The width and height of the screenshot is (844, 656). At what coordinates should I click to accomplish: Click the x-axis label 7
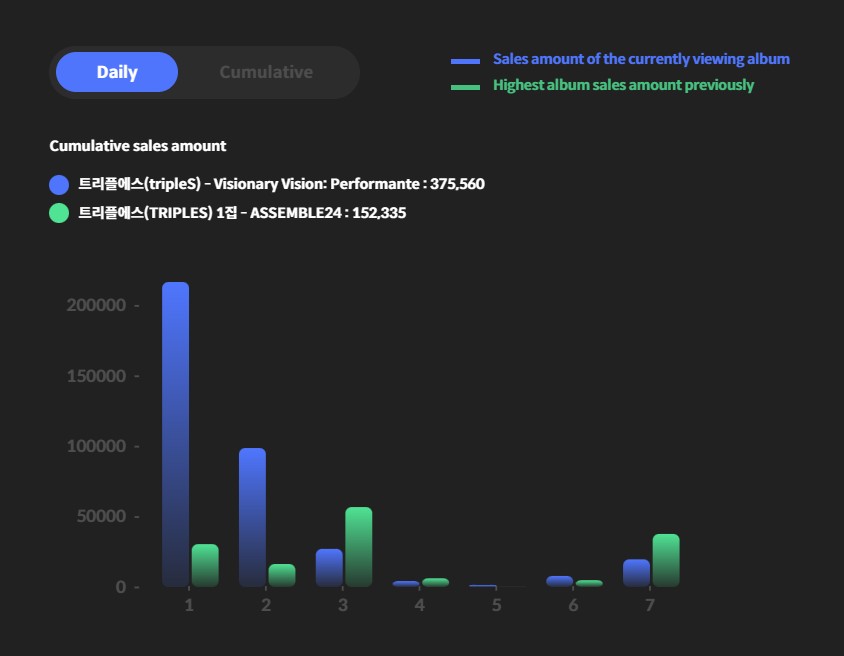pyautogui.click(x=650, y=605)
